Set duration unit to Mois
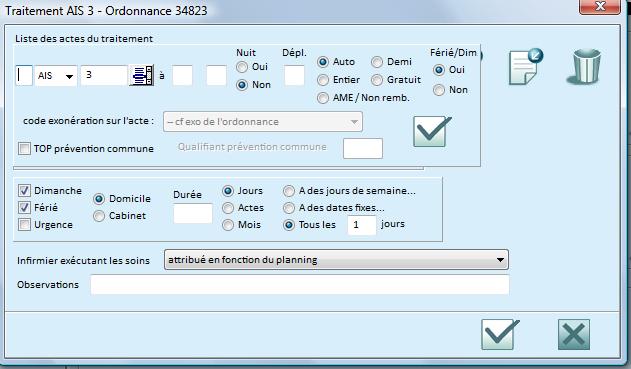631x369 pixels. click(x=228, y=225)
